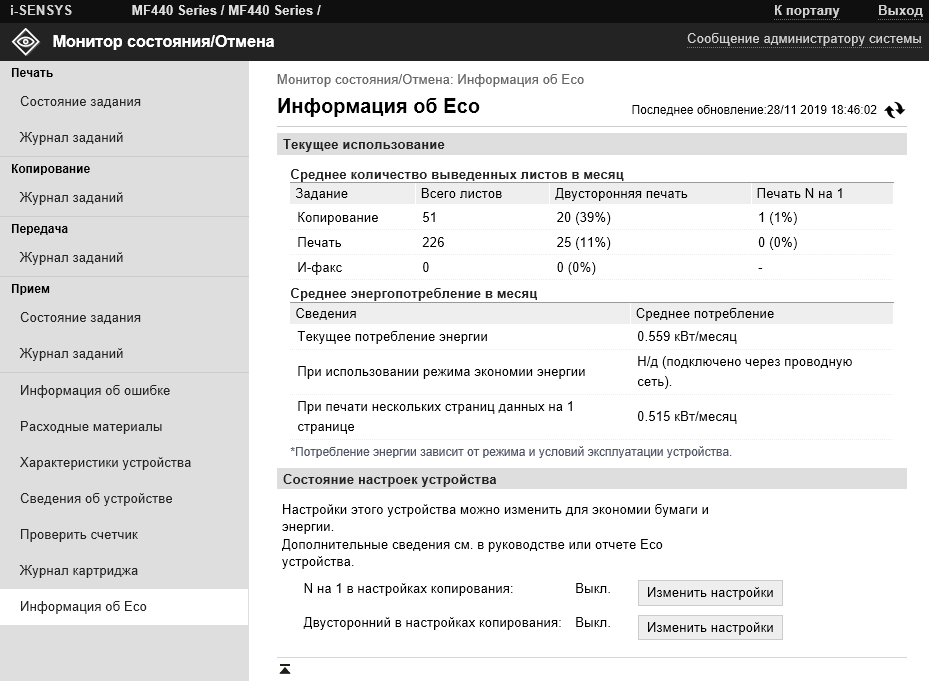Open Сведения об устройстве page
This screenshot has width=929, height=681.
pyautogui.click(x=96, y=499)
